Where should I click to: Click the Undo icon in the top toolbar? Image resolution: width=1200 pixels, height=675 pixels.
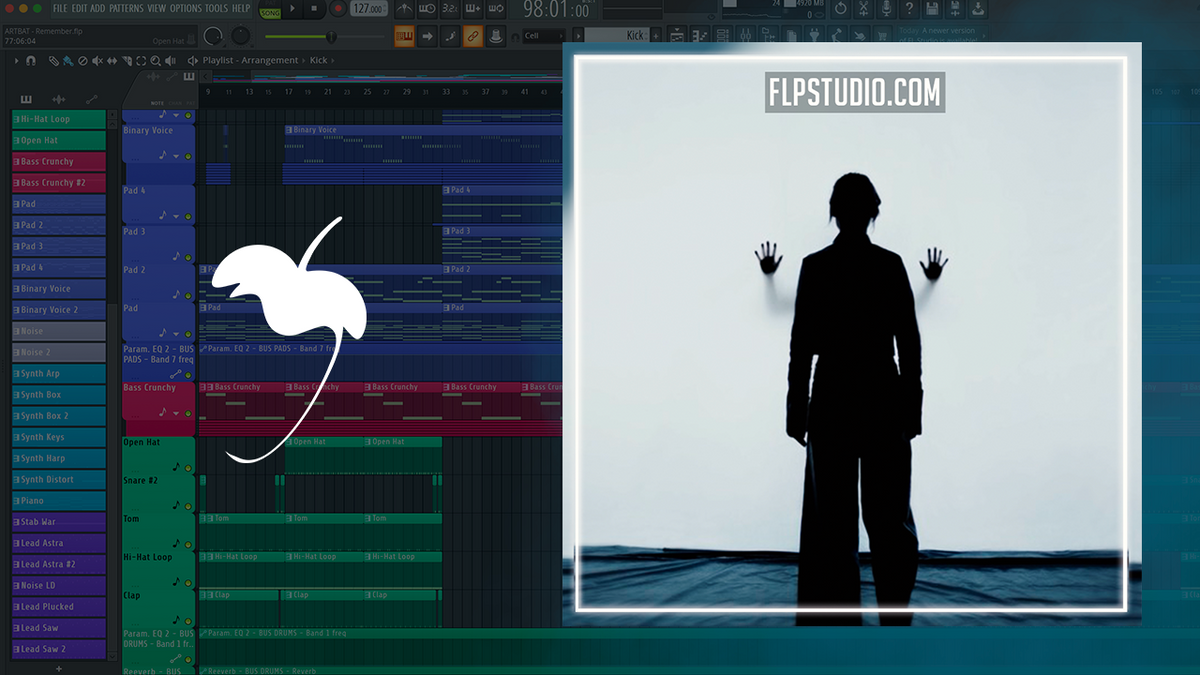842,9
